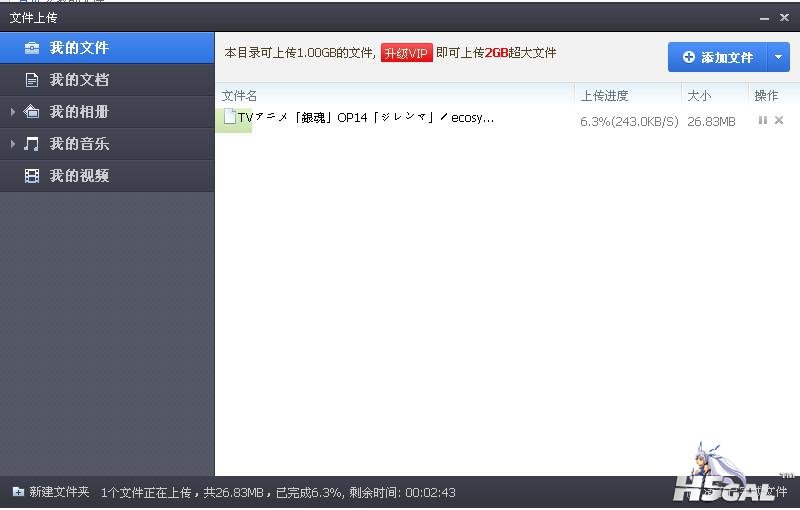
Task: Open dropdown arrow next to 添加文件
Action: pos(778,57)
